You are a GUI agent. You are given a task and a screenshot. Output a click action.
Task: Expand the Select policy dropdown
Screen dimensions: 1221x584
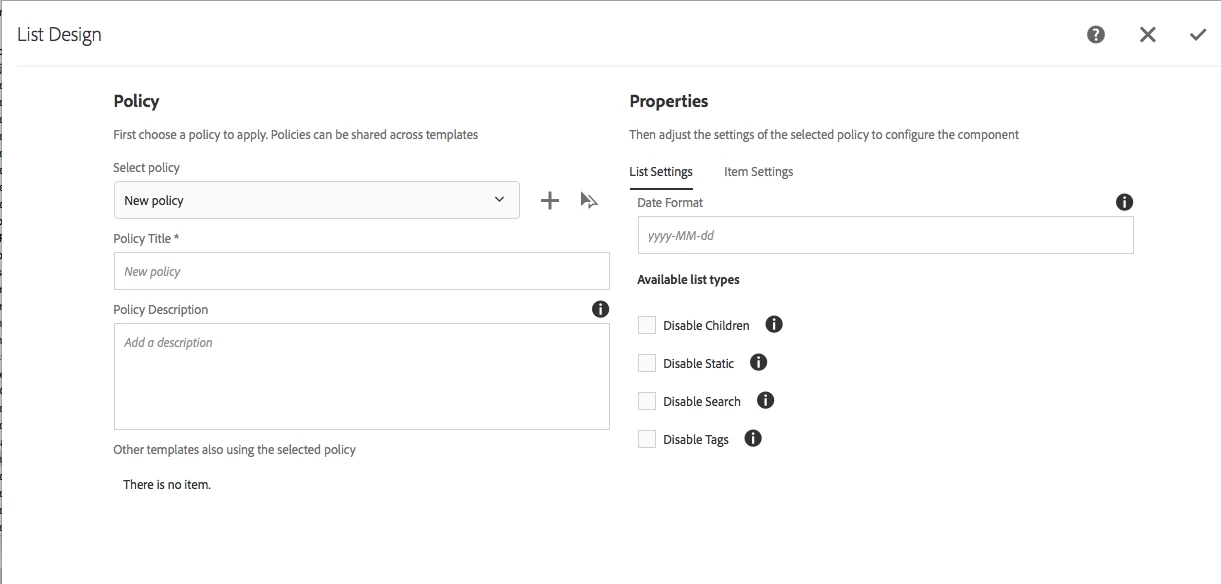(316, 200)
